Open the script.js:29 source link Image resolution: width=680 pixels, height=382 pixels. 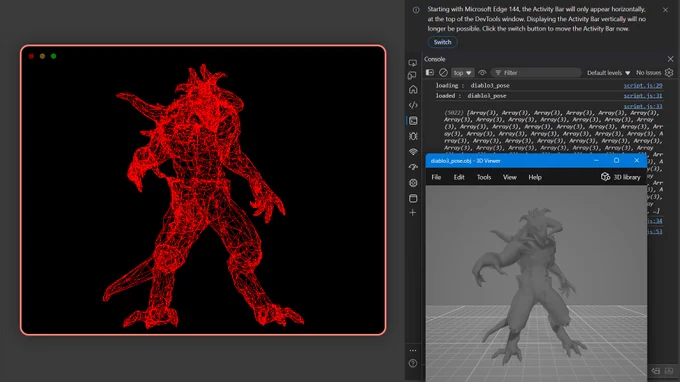click(643, 85)
